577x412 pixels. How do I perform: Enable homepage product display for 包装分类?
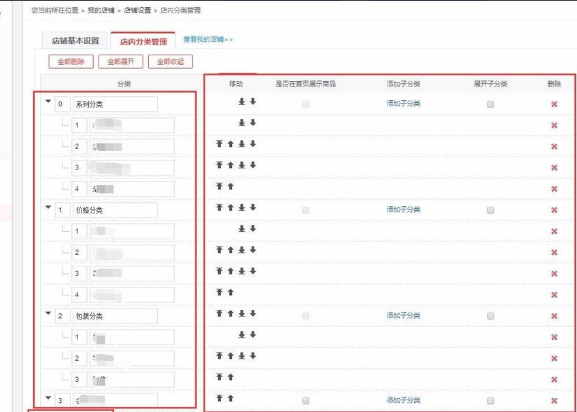pos(305,316)
